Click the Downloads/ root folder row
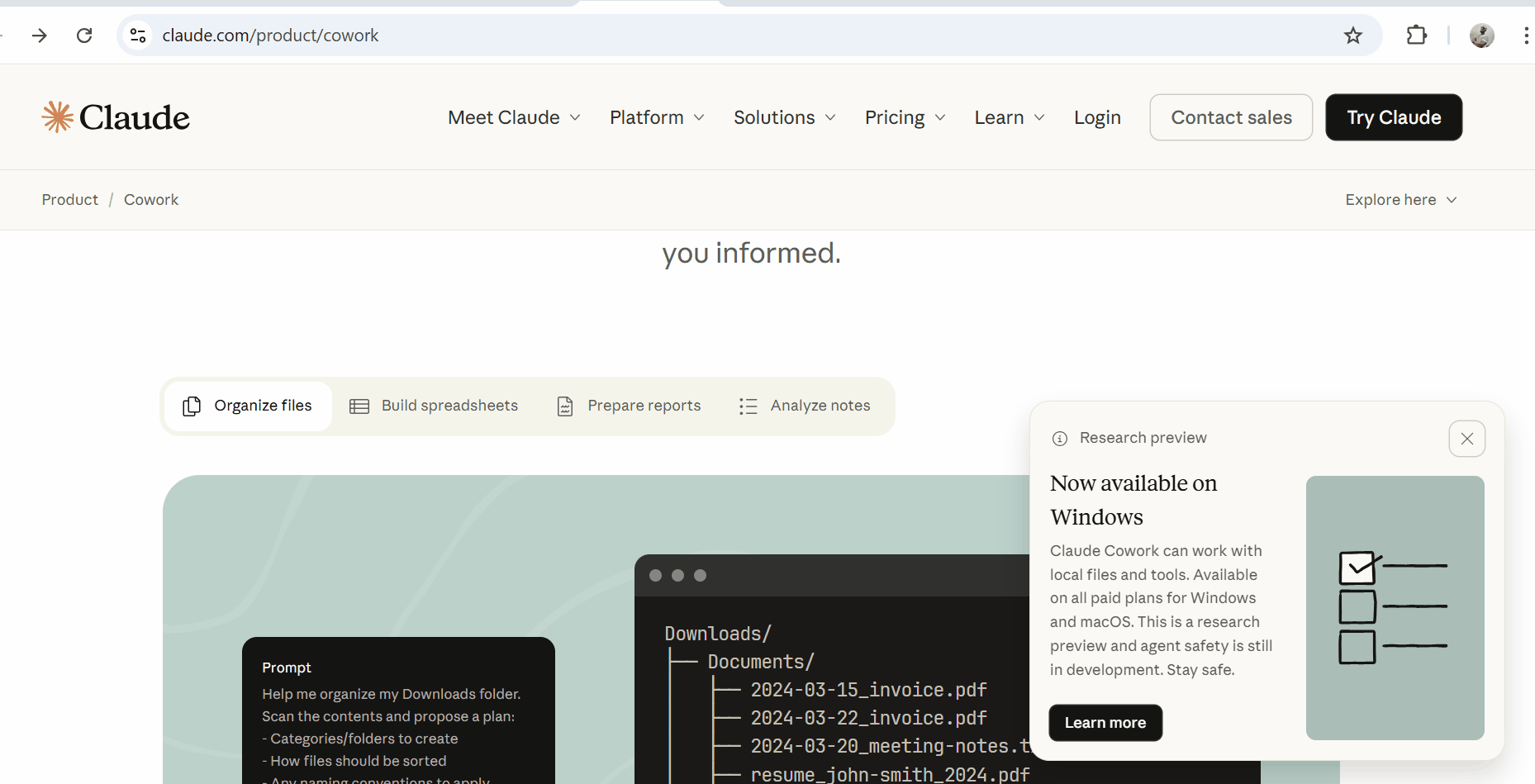Screen dimensions: 1535x784 (x=718, y=634)
